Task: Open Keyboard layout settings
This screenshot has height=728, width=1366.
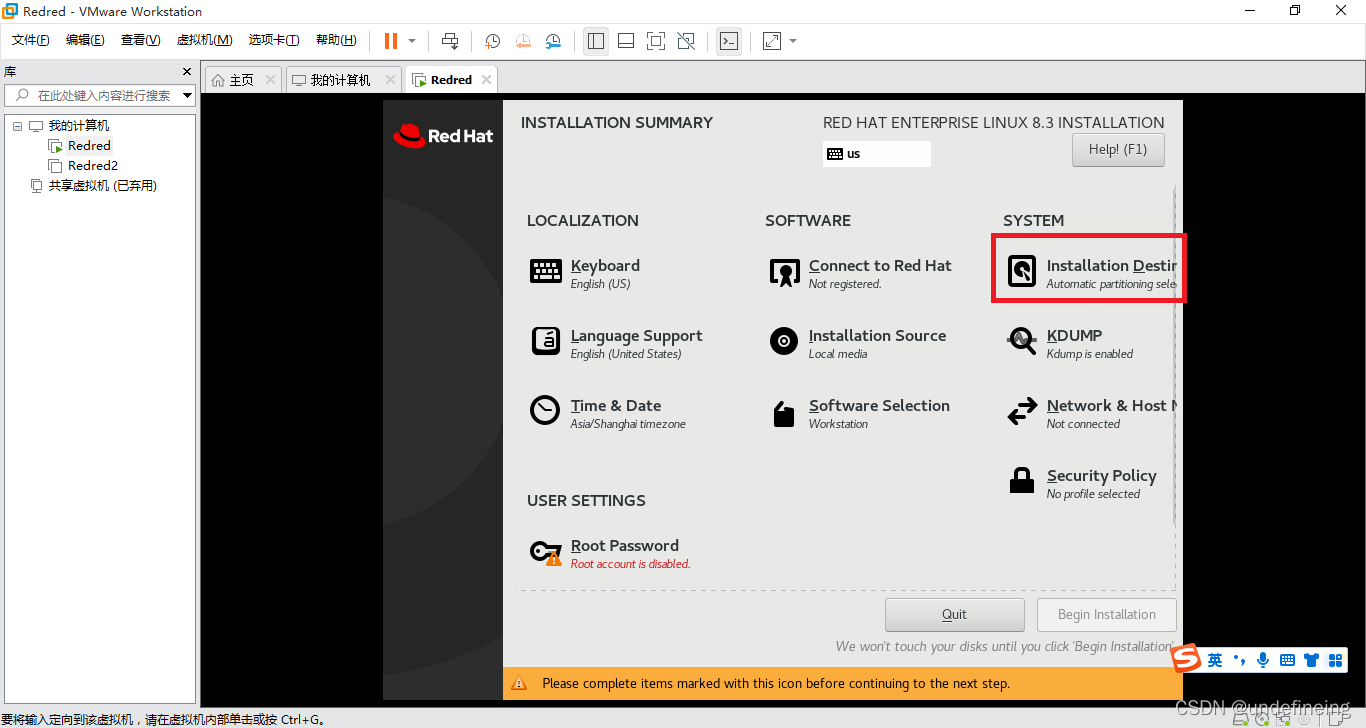Action: click(x=585, y=273)
